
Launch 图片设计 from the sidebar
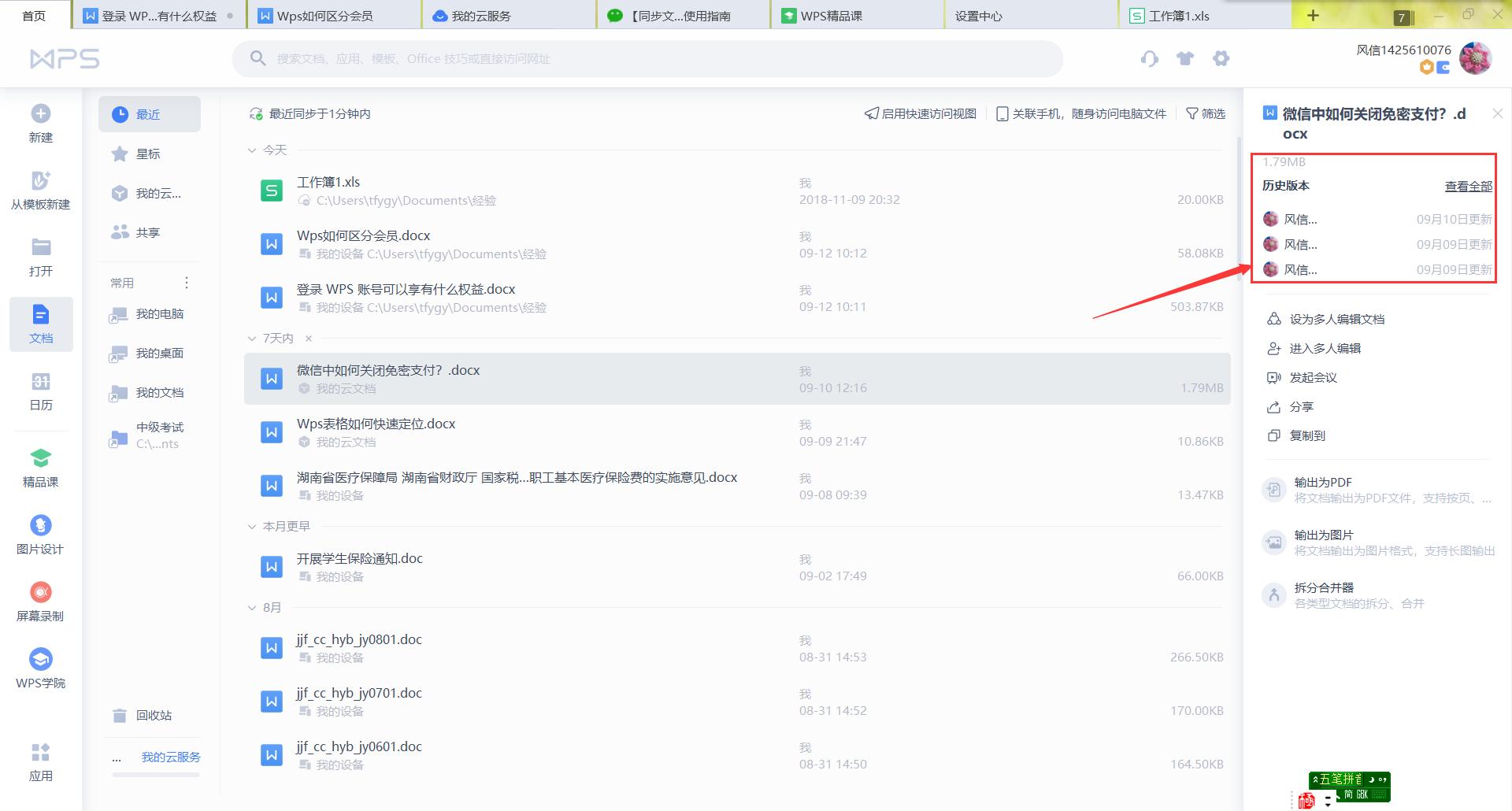pos(39,535)
